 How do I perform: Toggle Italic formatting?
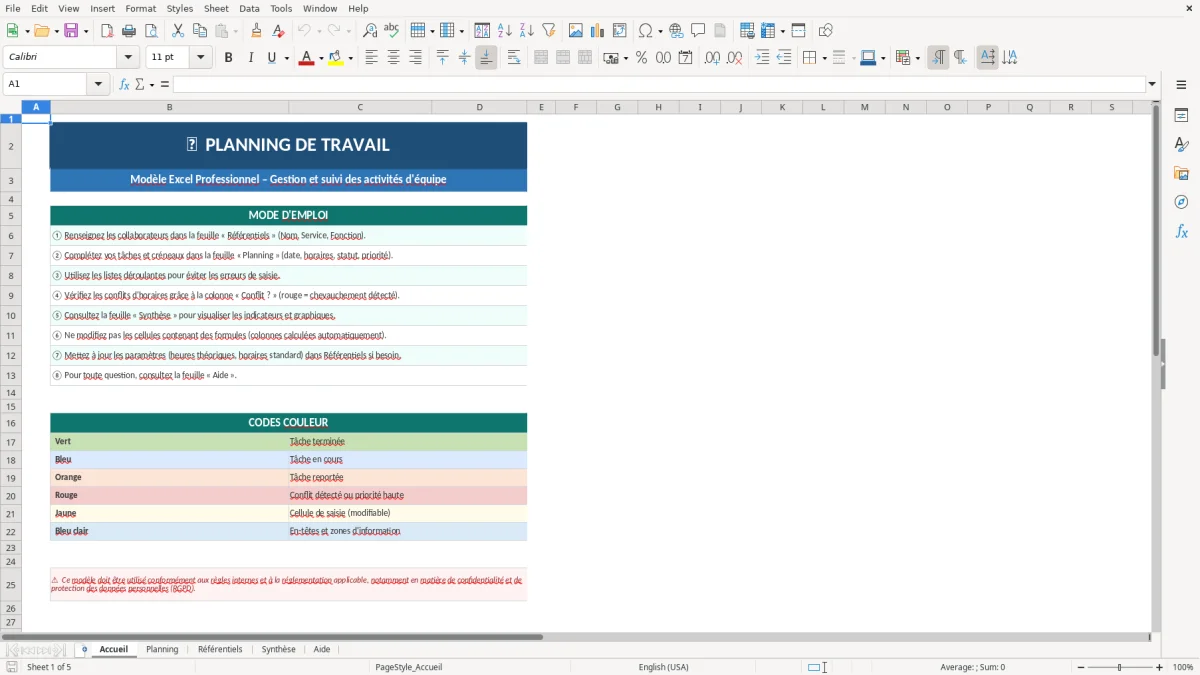click(x=251, y=58)
